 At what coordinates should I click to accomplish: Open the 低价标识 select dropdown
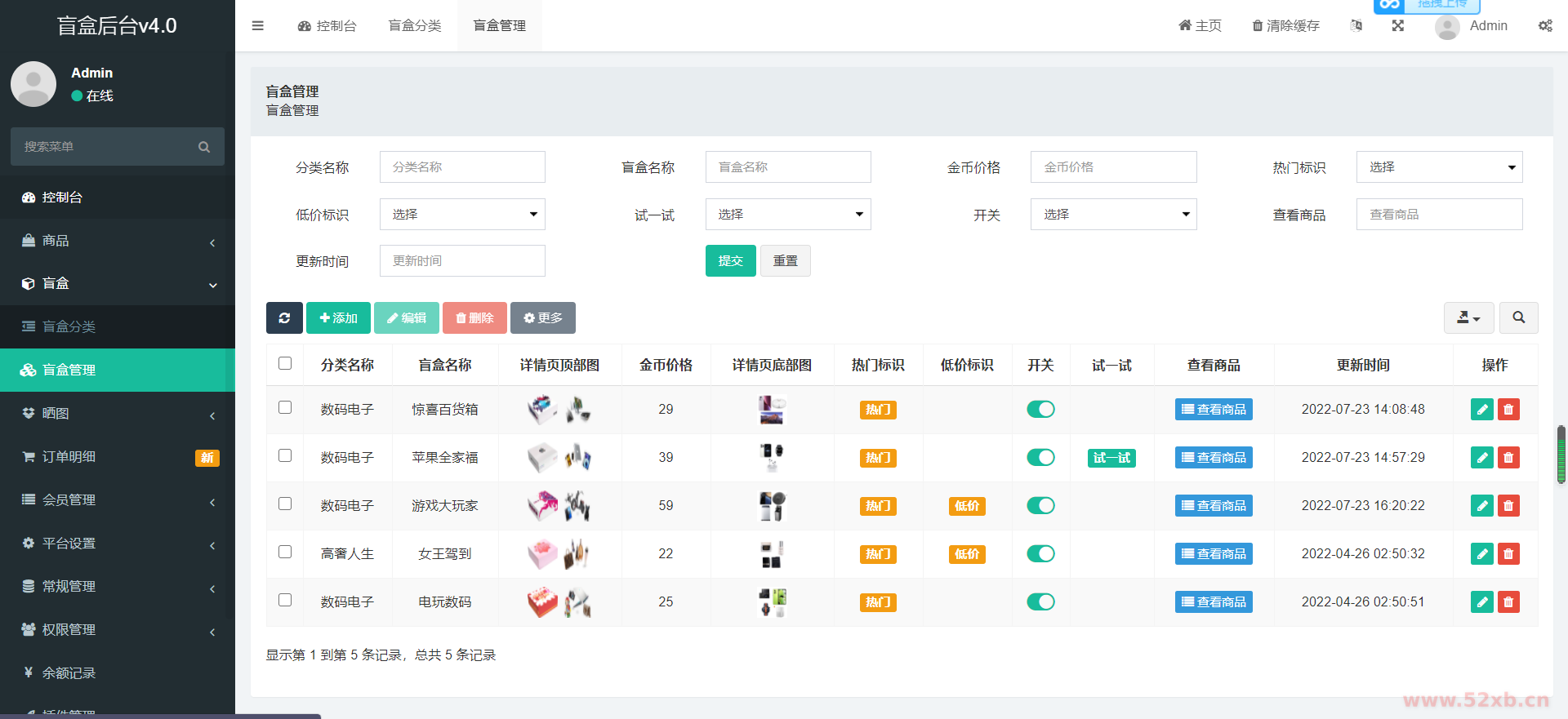pos(462,215)
